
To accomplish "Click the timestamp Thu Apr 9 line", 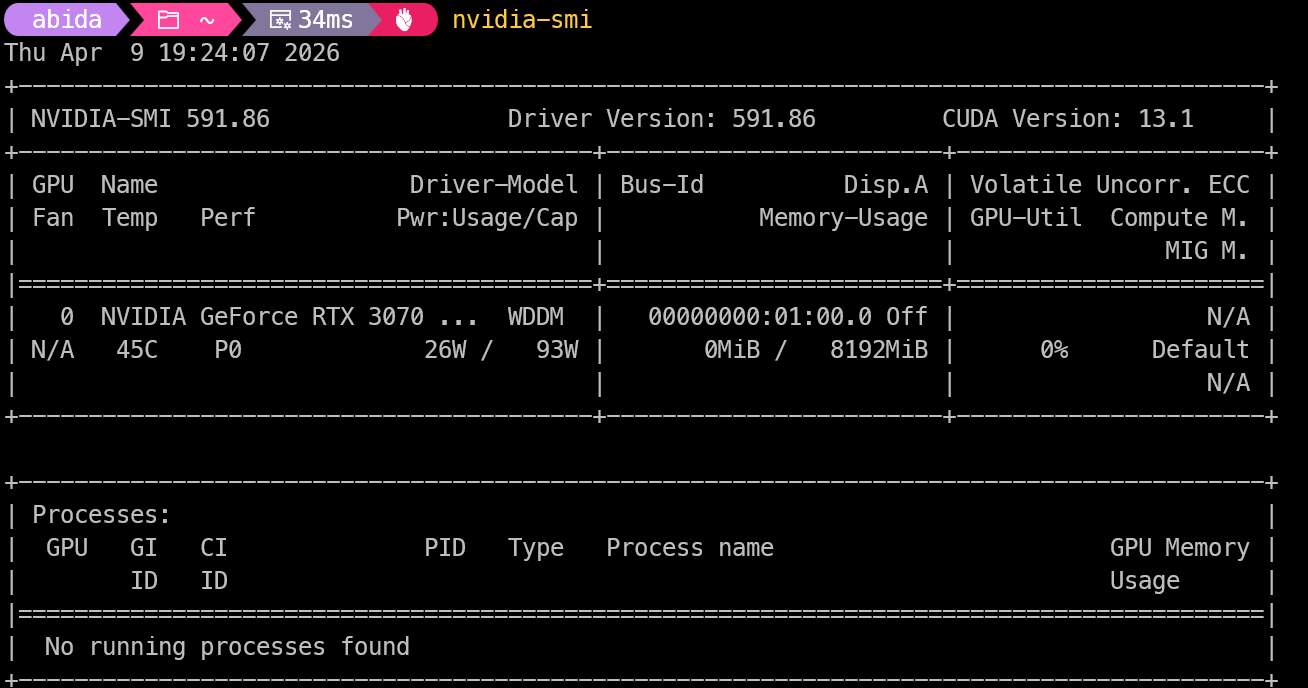I will pos(171,52).
